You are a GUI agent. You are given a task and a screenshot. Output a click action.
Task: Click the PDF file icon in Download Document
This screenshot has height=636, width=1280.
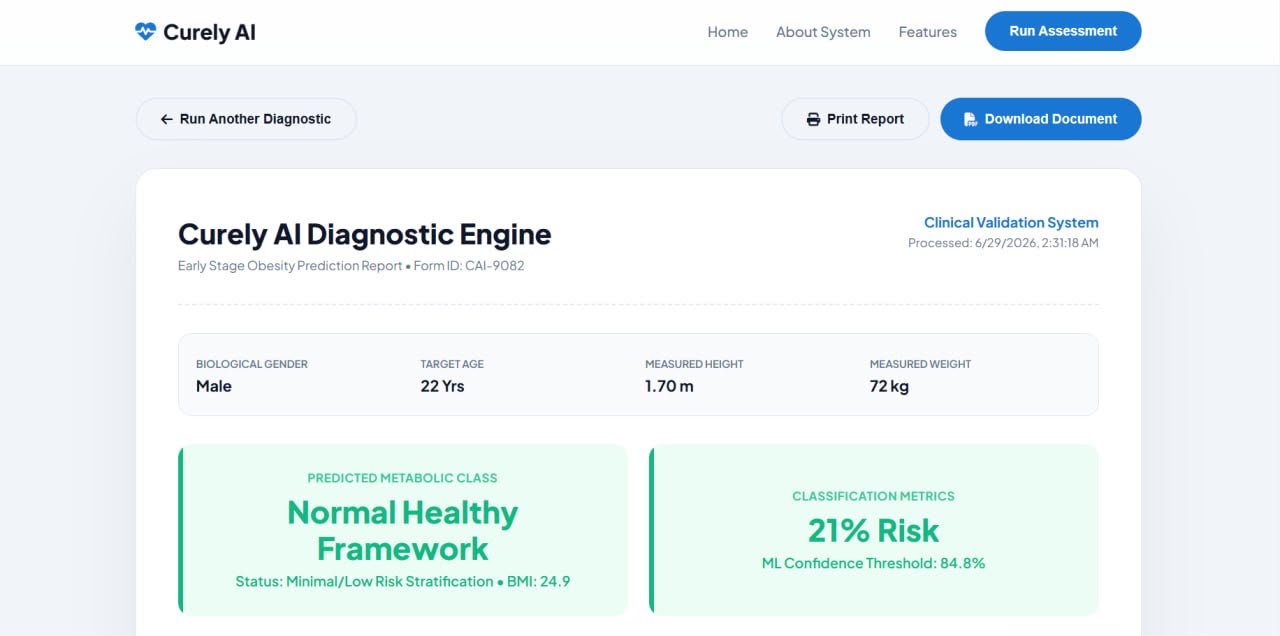click(x=970, y=119)
